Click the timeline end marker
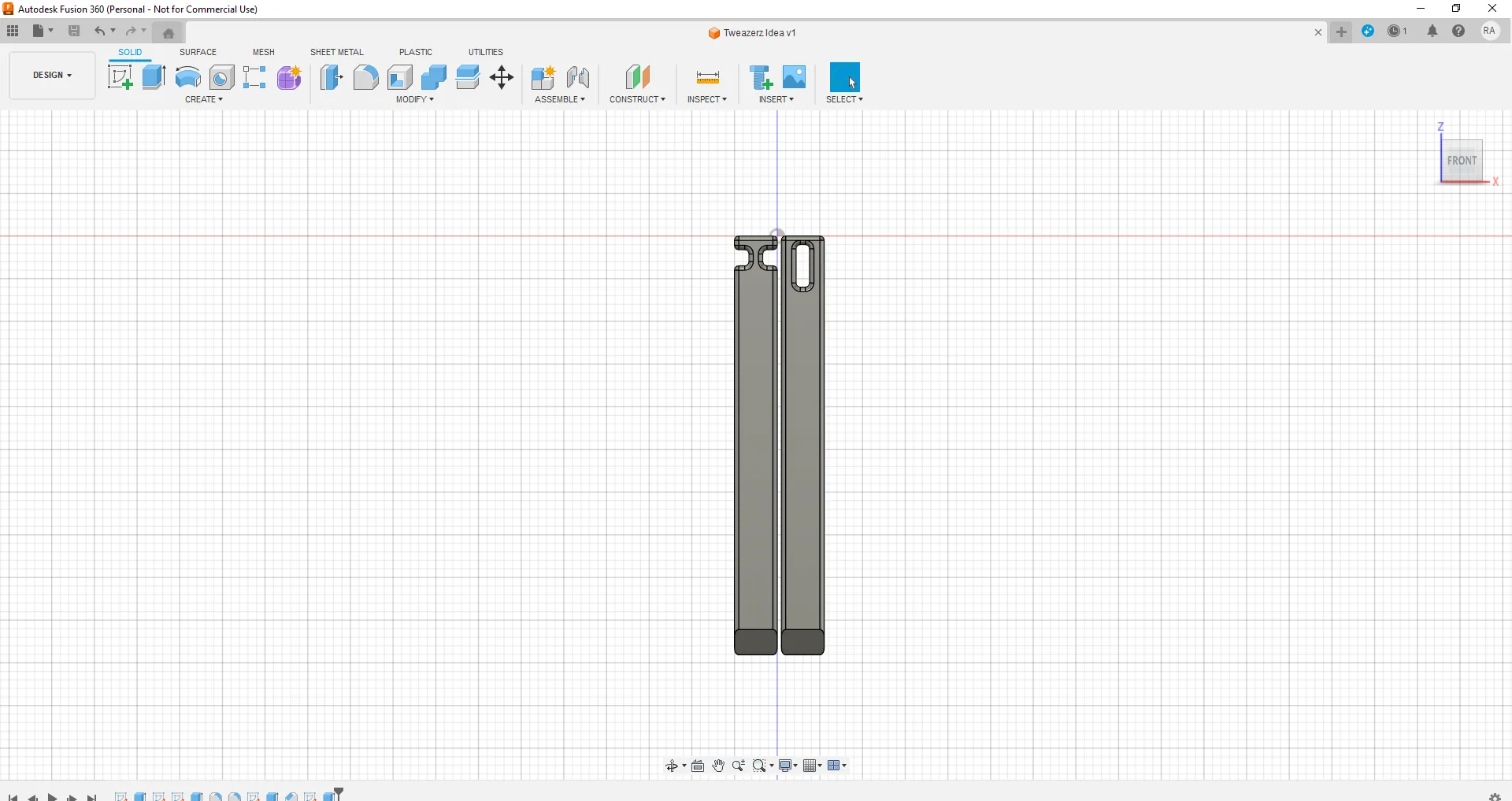 (x=339, y=793)
